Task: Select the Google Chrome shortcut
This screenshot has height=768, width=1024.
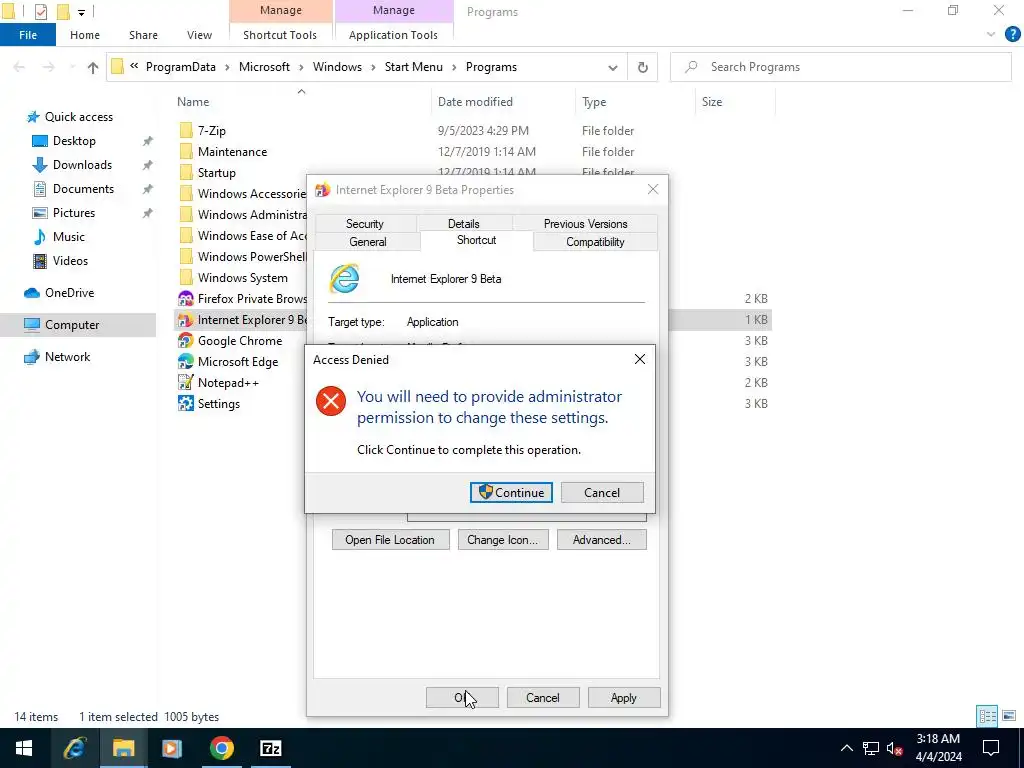Action: [x=240, y=340]
